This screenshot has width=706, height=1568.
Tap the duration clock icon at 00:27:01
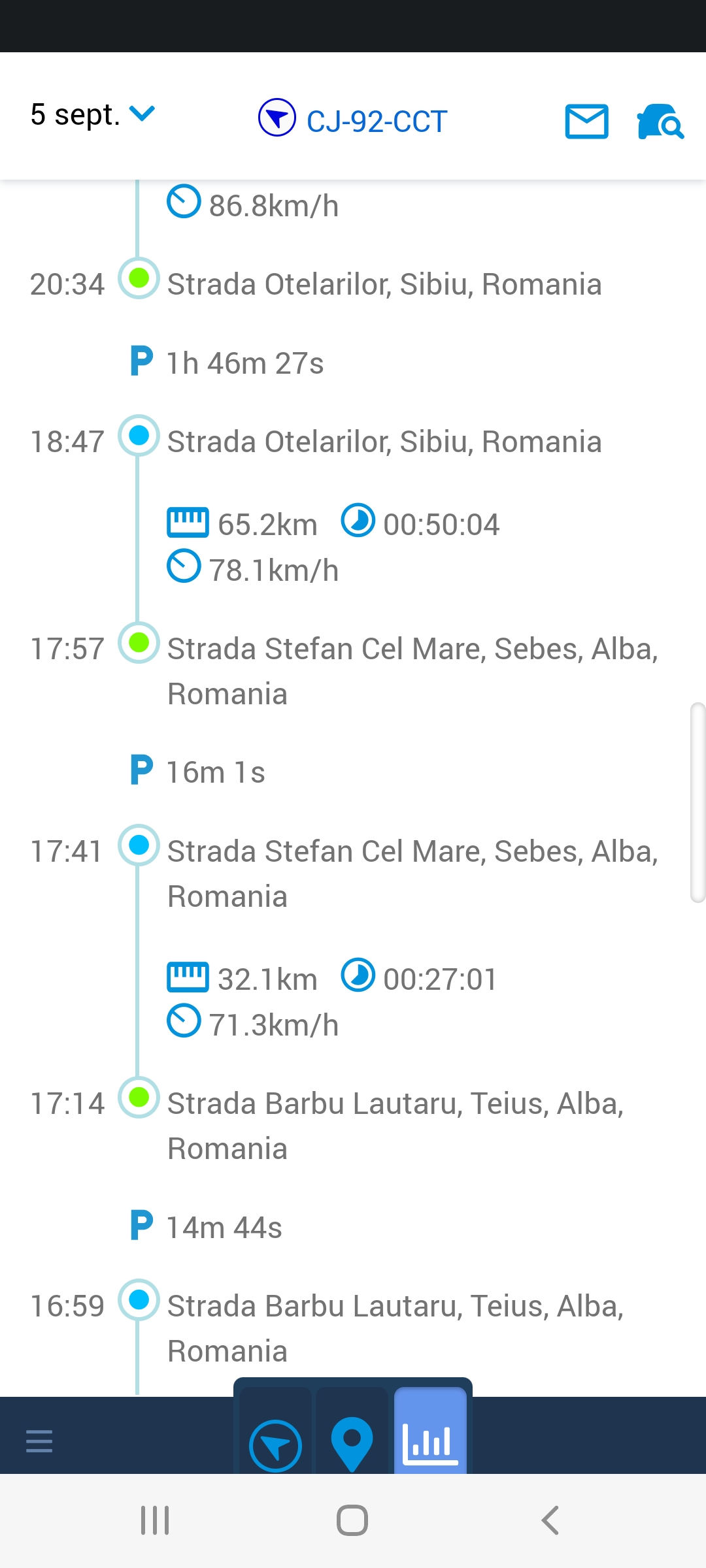(358, 975)
